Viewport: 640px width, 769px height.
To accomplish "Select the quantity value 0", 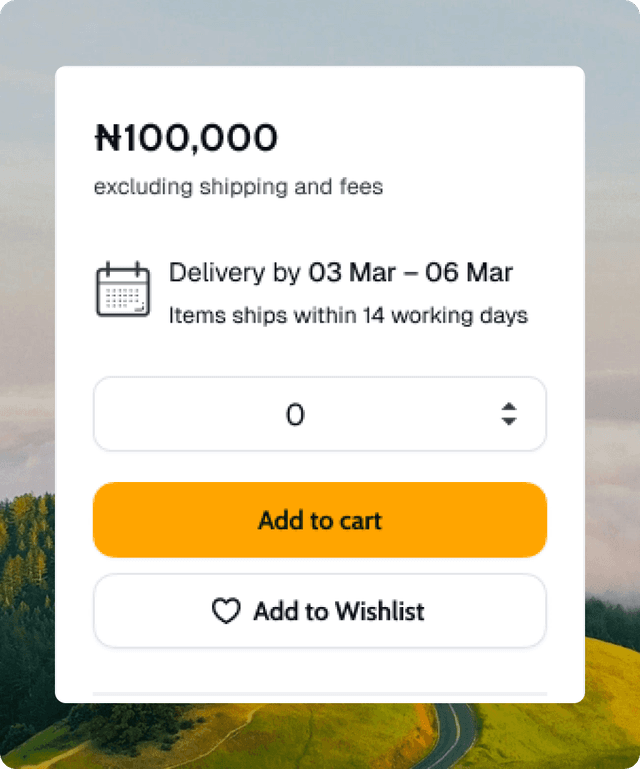I will (x=295, y=414).
